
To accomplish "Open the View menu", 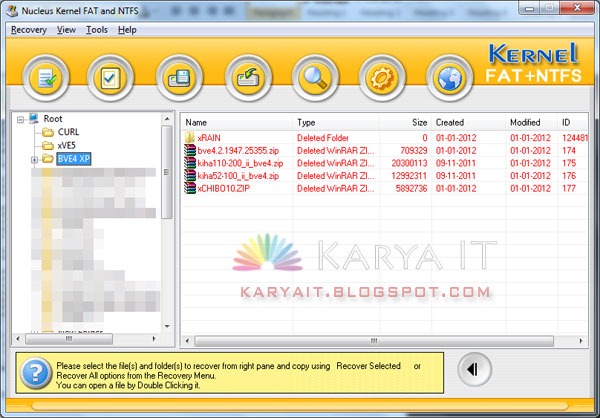I will tap(66, 30).
